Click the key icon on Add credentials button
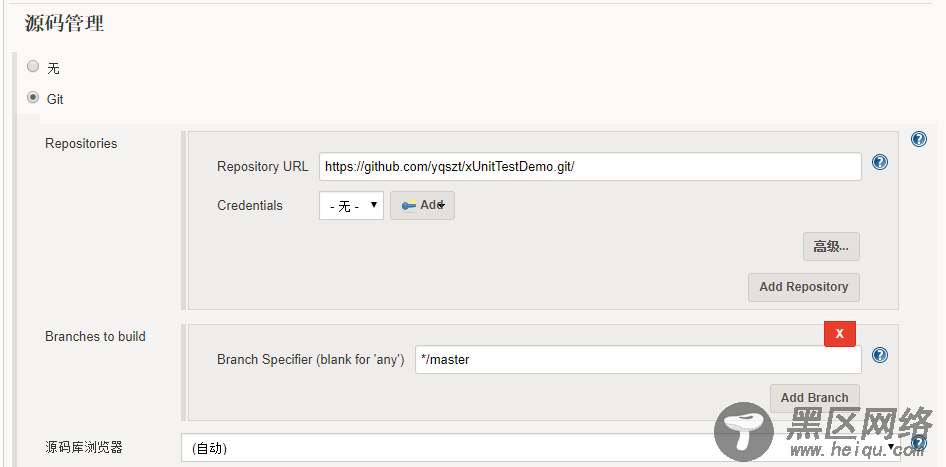Screen dimensions: 946x467 point(409,206)
